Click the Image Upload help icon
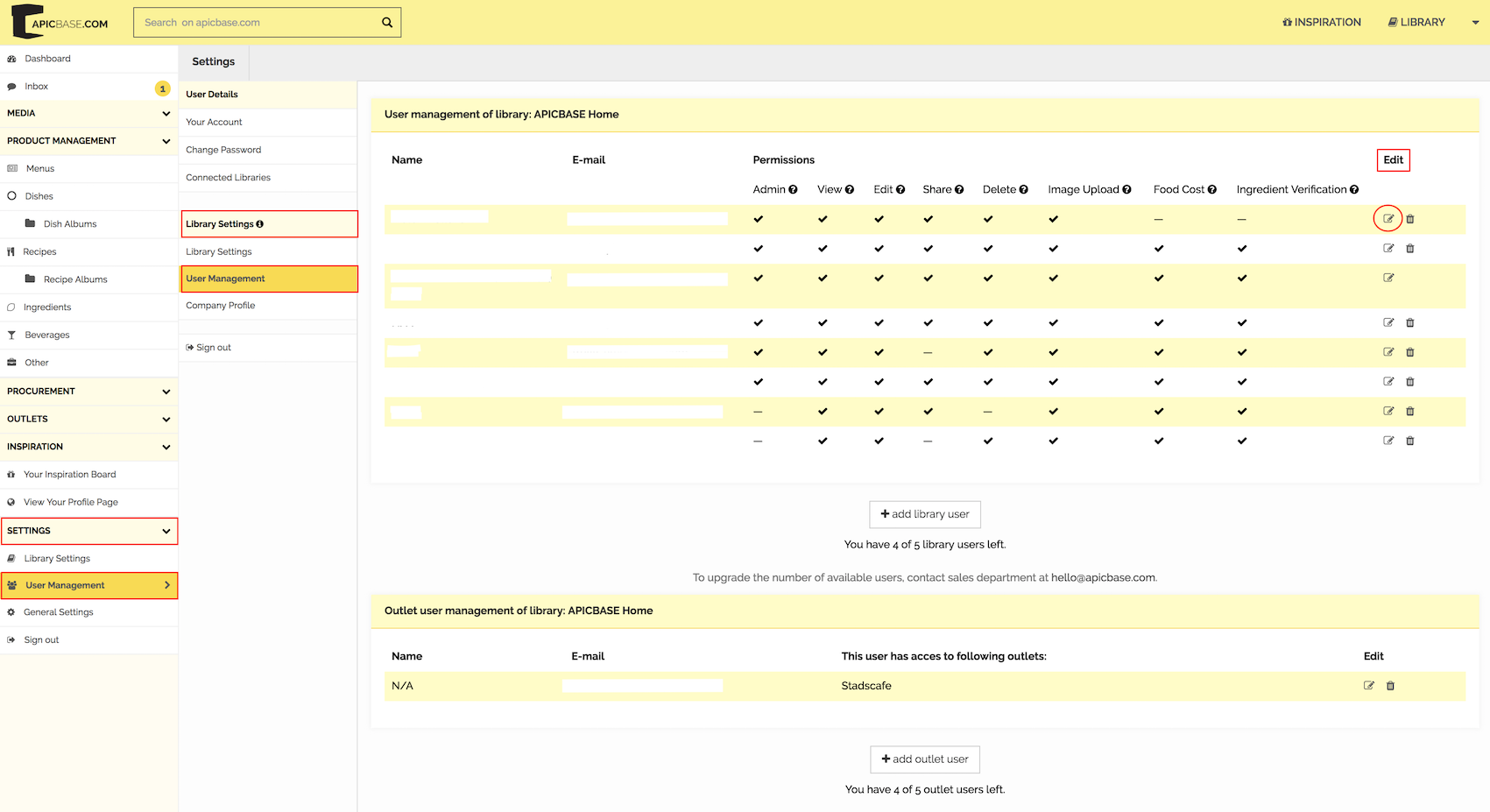The height and width of the screenshot is (812, 1490). coord(1126,189)
